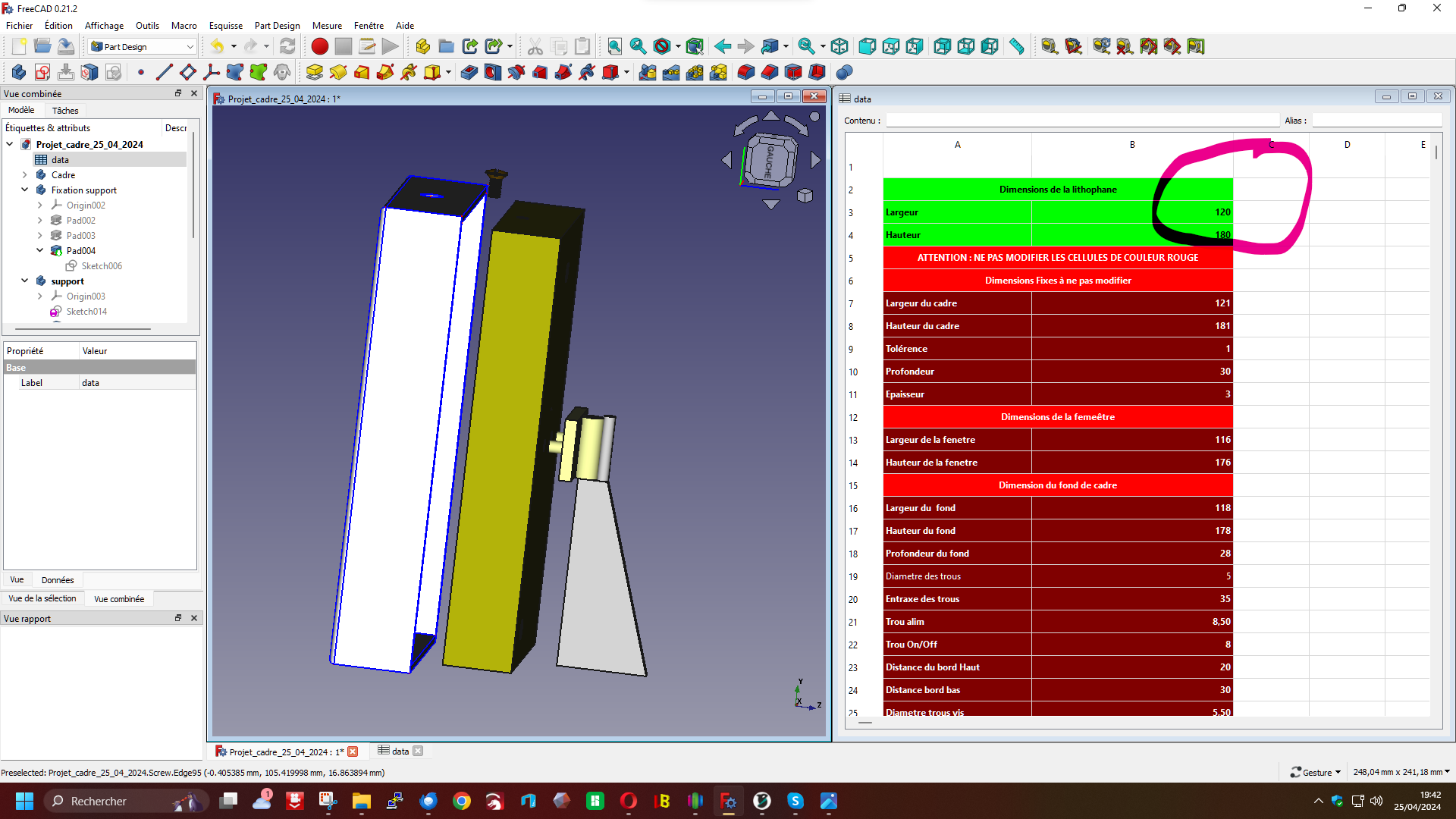Click the Fit Selection magnifier icon
The image size is (1456, 819).
(x=638, y=46)
